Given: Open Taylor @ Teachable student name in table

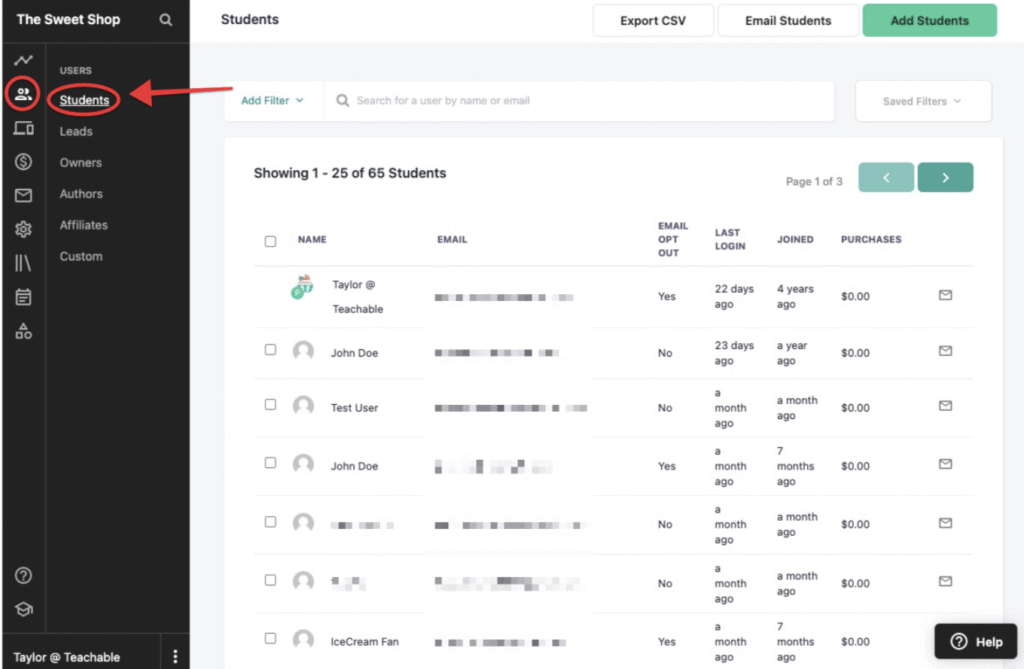Looking at the screenshot, I should tap(358, 297).
